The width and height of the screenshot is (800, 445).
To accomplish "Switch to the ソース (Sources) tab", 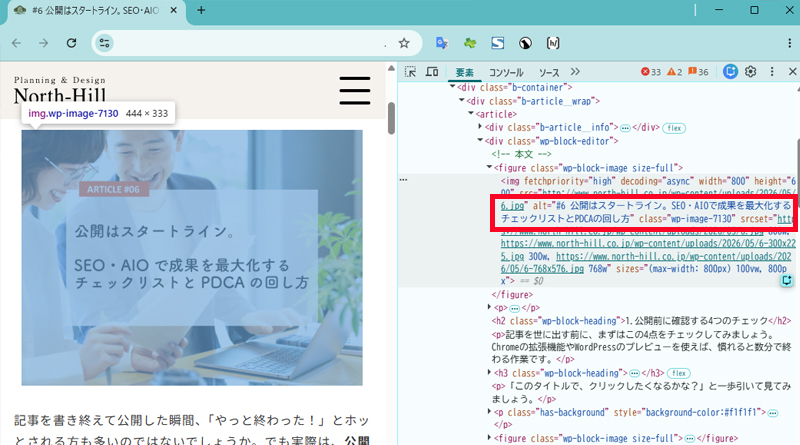I will point(549,72).
